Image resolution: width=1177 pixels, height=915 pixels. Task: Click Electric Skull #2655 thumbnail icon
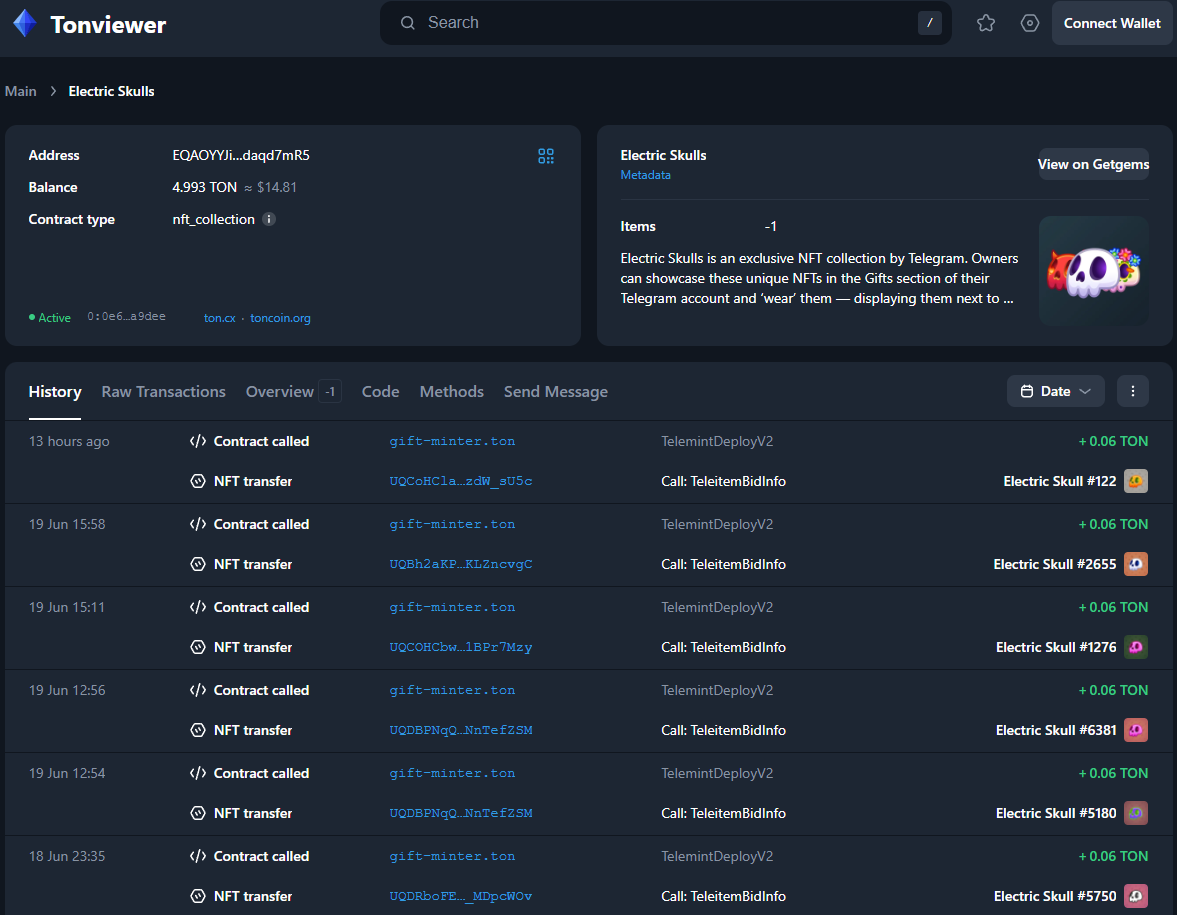click(1135, 564)
